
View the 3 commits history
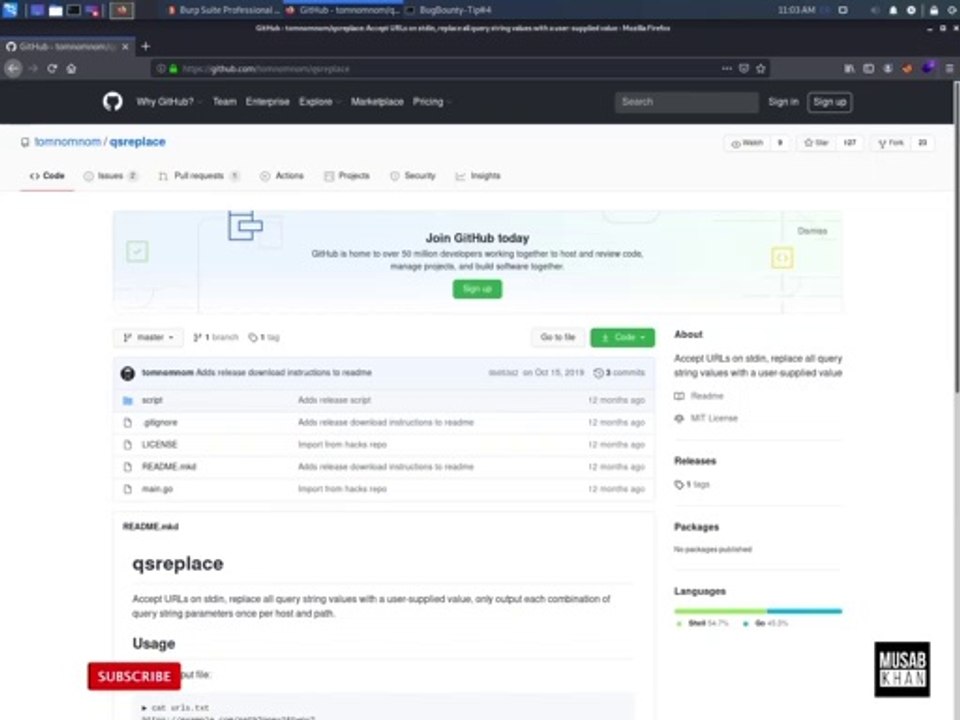[x=620, y=373]
